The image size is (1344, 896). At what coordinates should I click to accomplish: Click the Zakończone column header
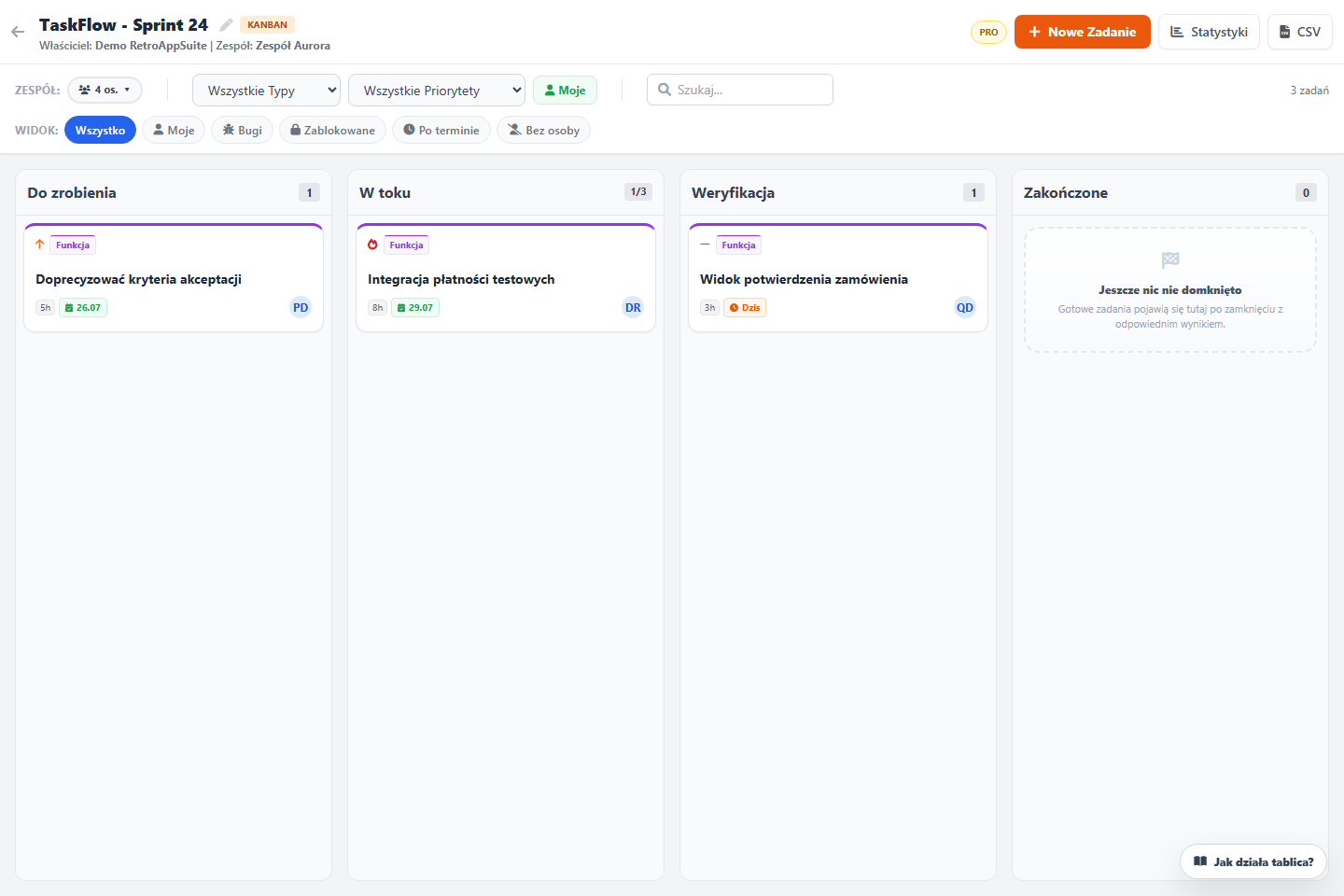coord(1170,192)
